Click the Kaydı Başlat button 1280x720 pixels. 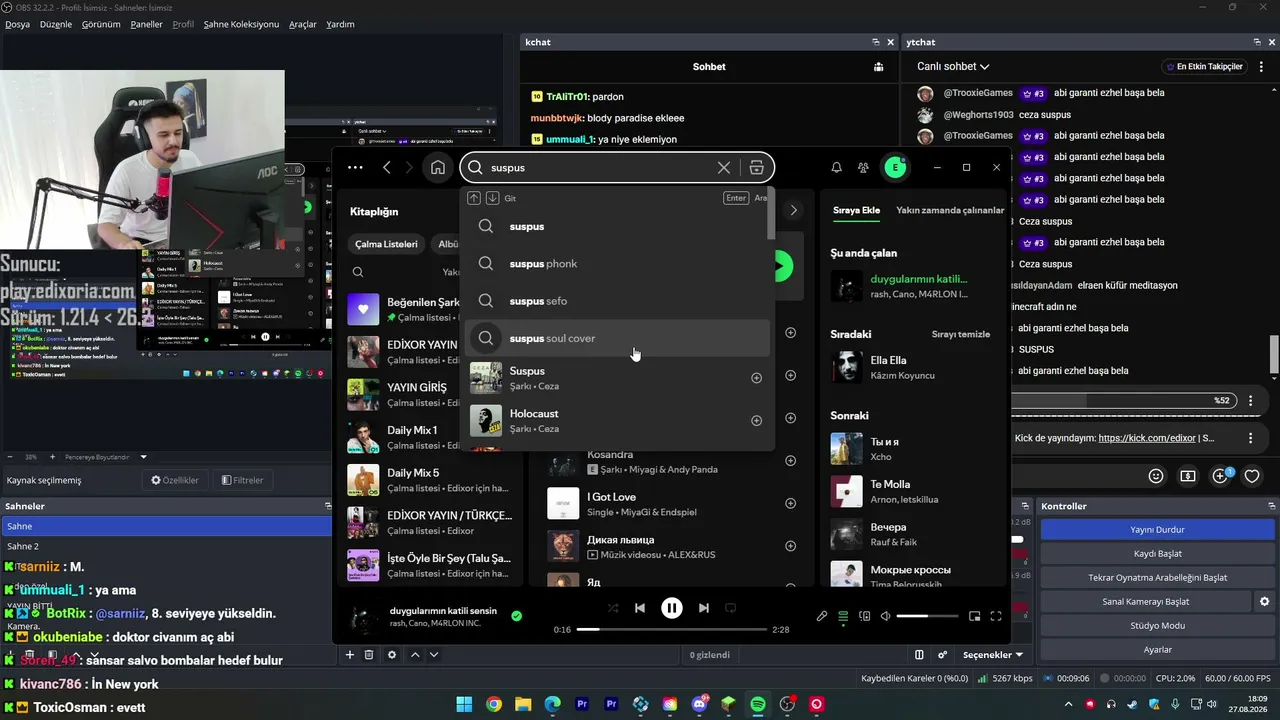(1157, 554)
